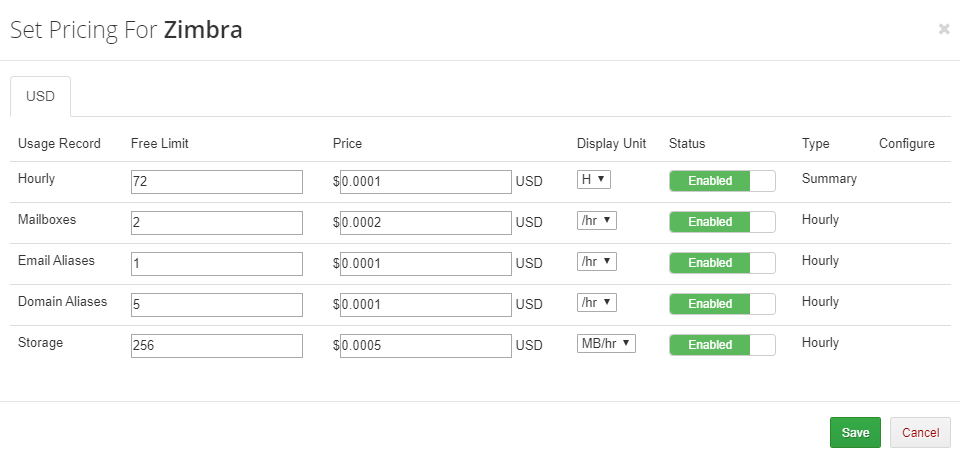Toggle the Hourly status switch
Viewport: 960px width, 455px height.
coord(722,181)
